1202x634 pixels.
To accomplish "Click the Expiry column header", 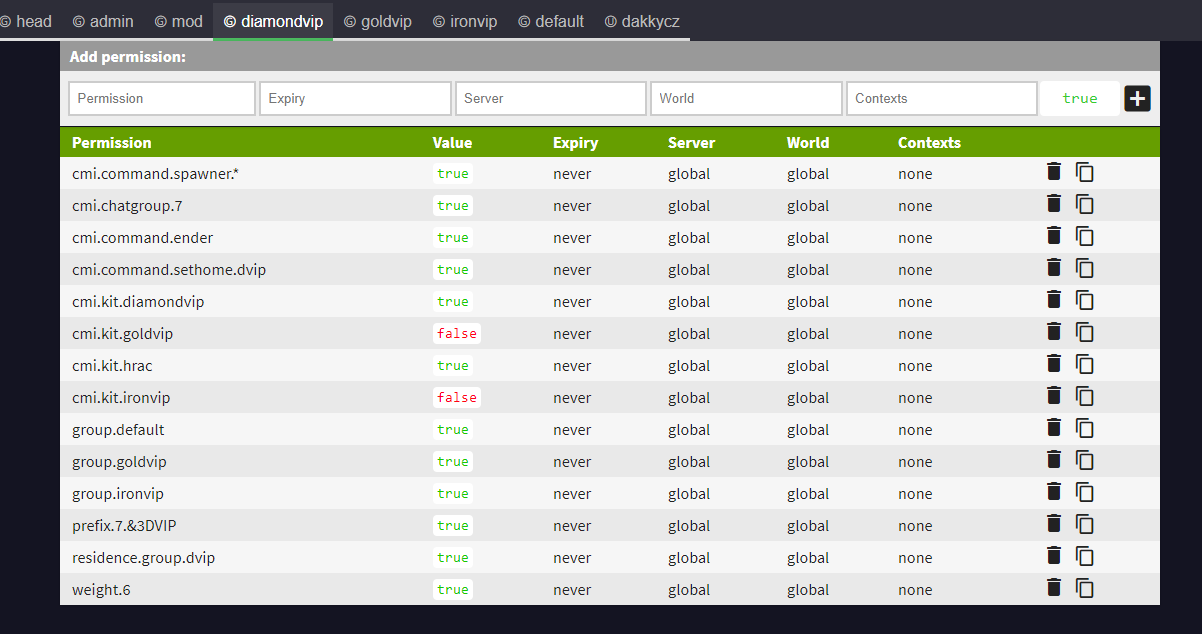I will coord(575,142).
